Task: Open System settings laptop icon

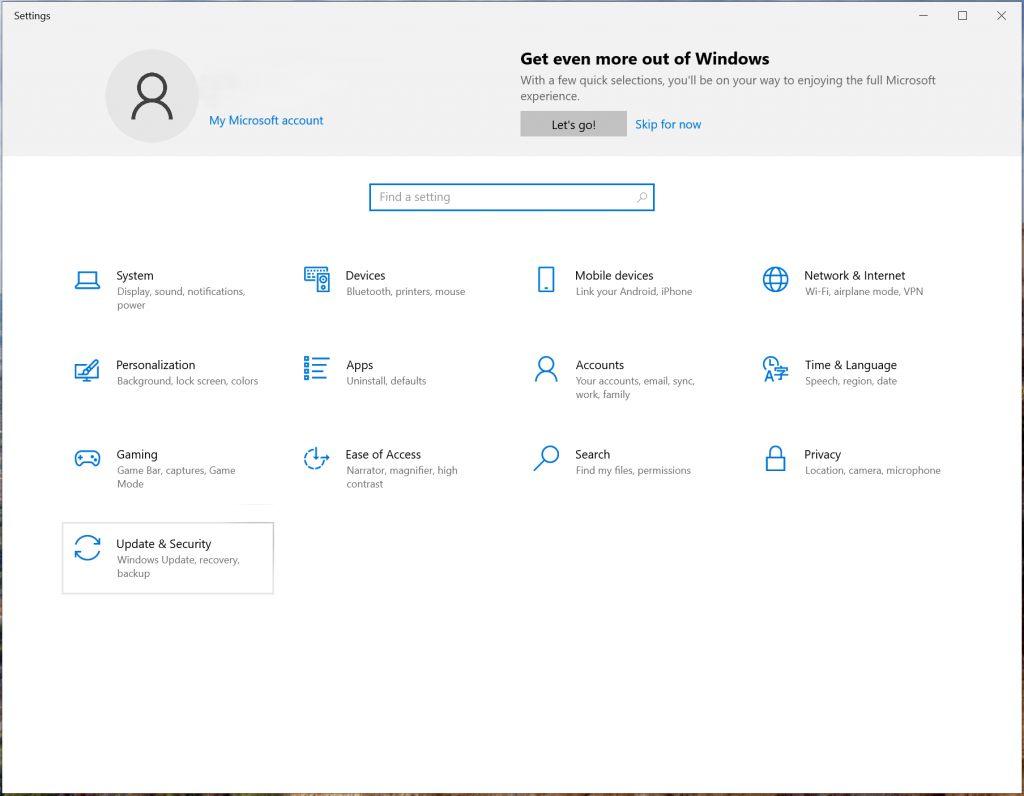Action: point(87,280)
